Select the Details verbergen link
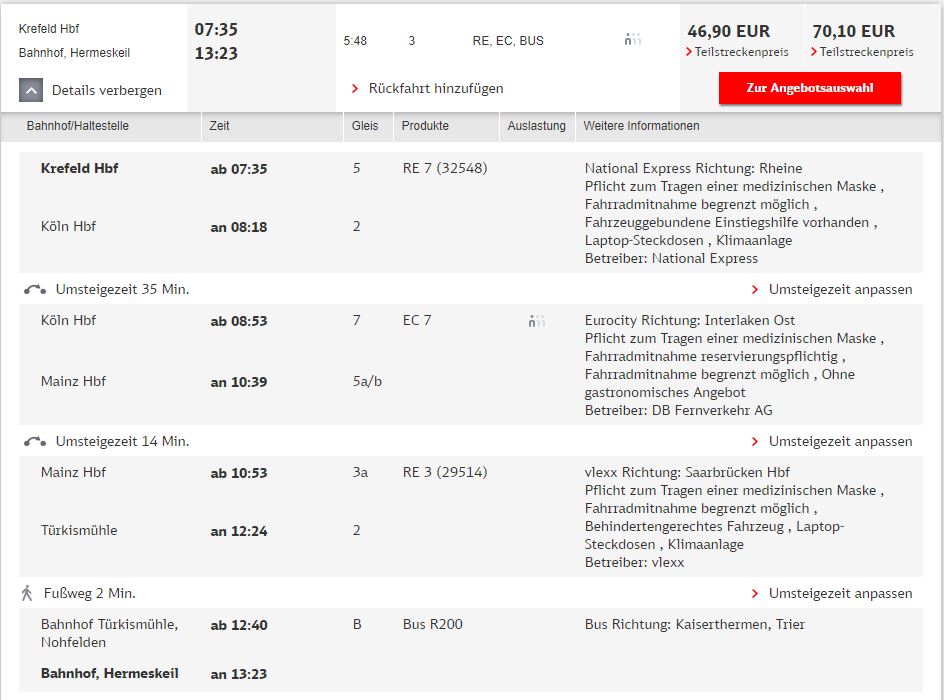944x700 pixels. pos(107,90)
